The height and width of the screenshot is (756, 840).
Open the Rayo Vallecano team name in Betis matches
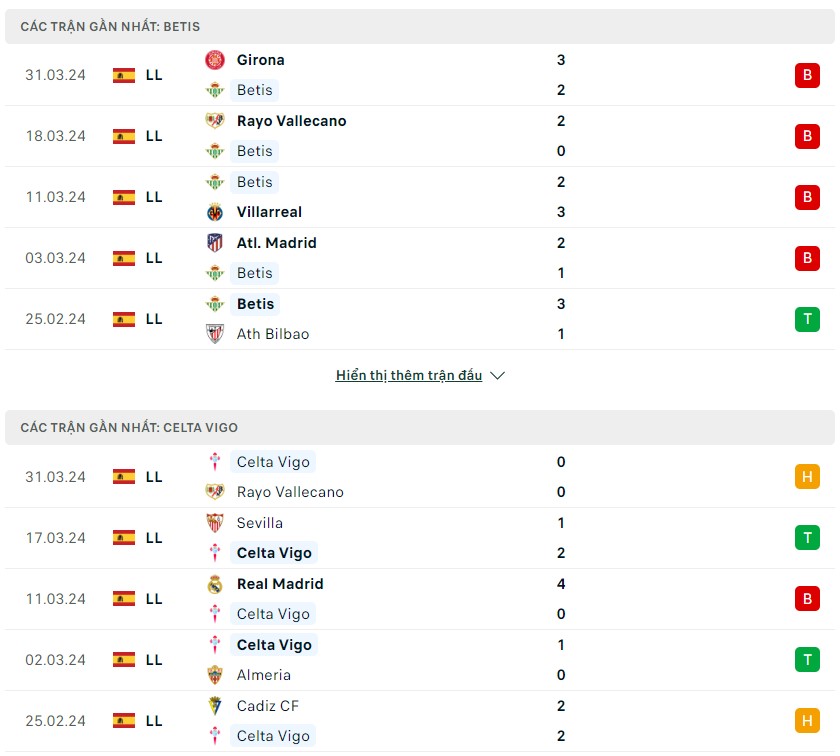pos(291,121)
